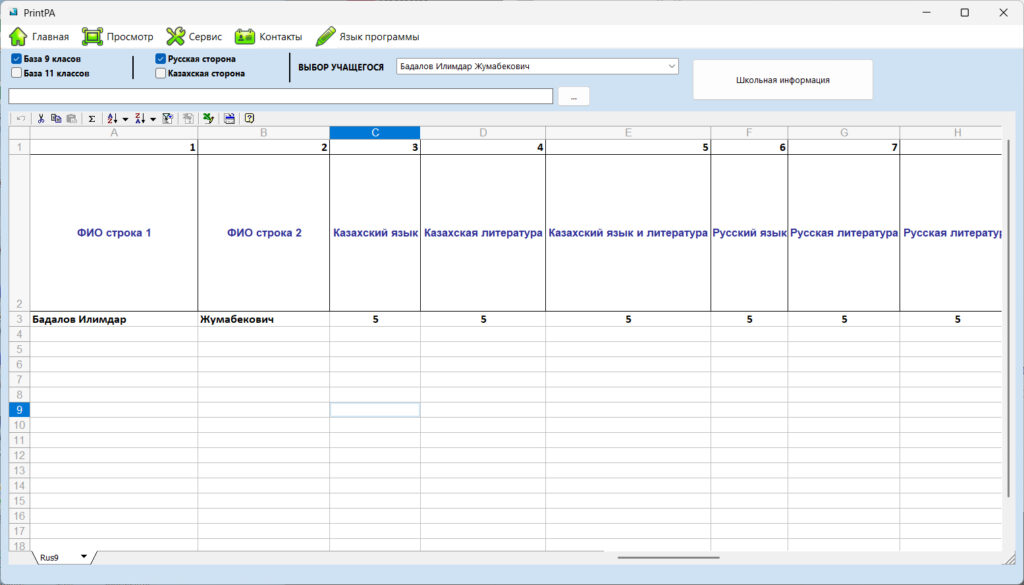Click the greyed-out icon right of the filter funnel
This screenshot has width=1024, height=585.
(x=188, y=118)
